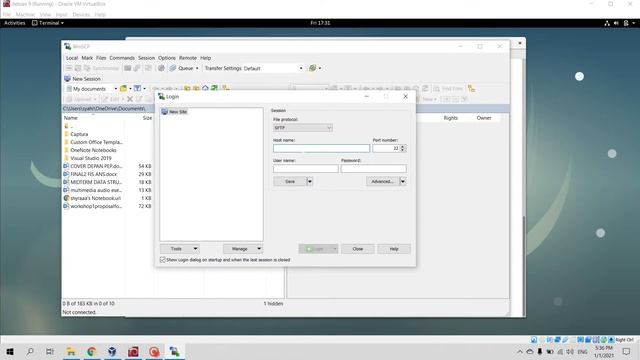
Task: Click the Close button in Login
Action: [358, 249]
